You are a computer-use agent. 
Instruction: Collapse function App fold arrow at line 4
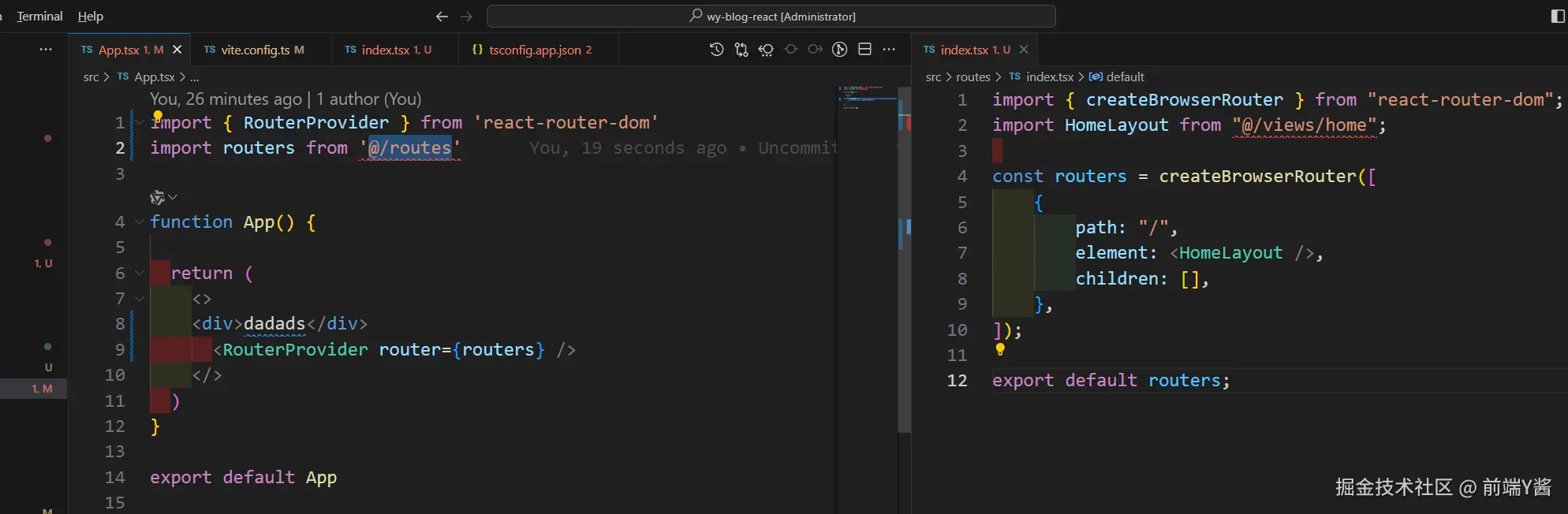140,222
